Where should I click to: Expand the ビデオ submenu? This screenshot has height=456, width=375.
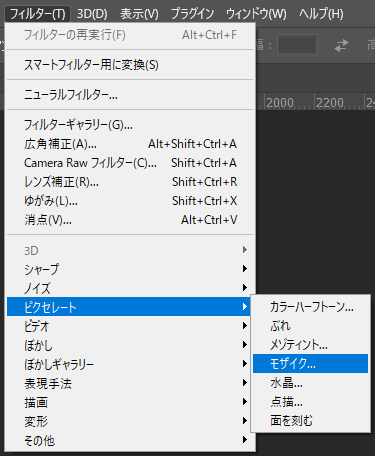(x=129, y=326)
